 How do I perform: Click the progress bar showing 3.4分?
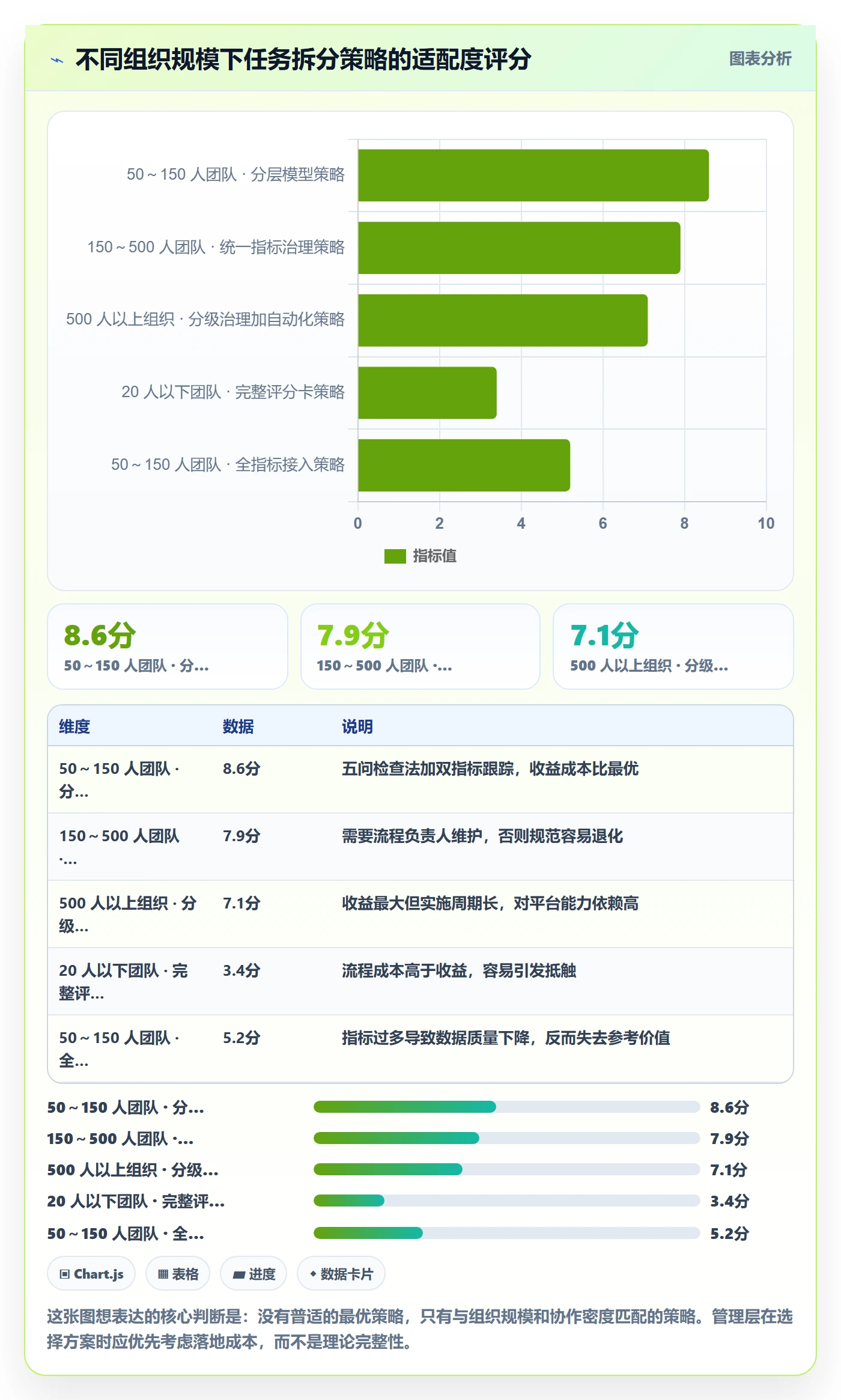coord(506,1201)
